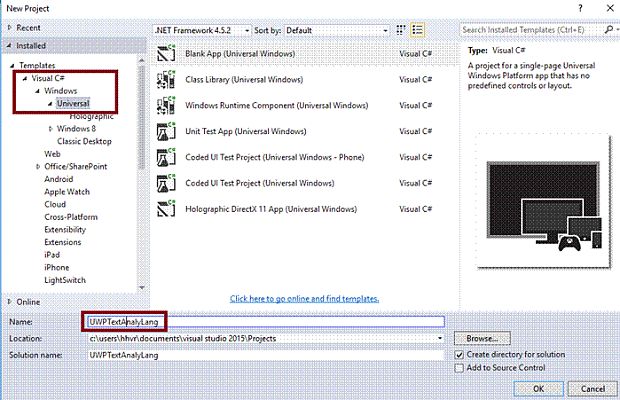Click Windows Runtime Component template icon
Image resolution: width=620 pixels, height=400 pixels.
[166, 106]
